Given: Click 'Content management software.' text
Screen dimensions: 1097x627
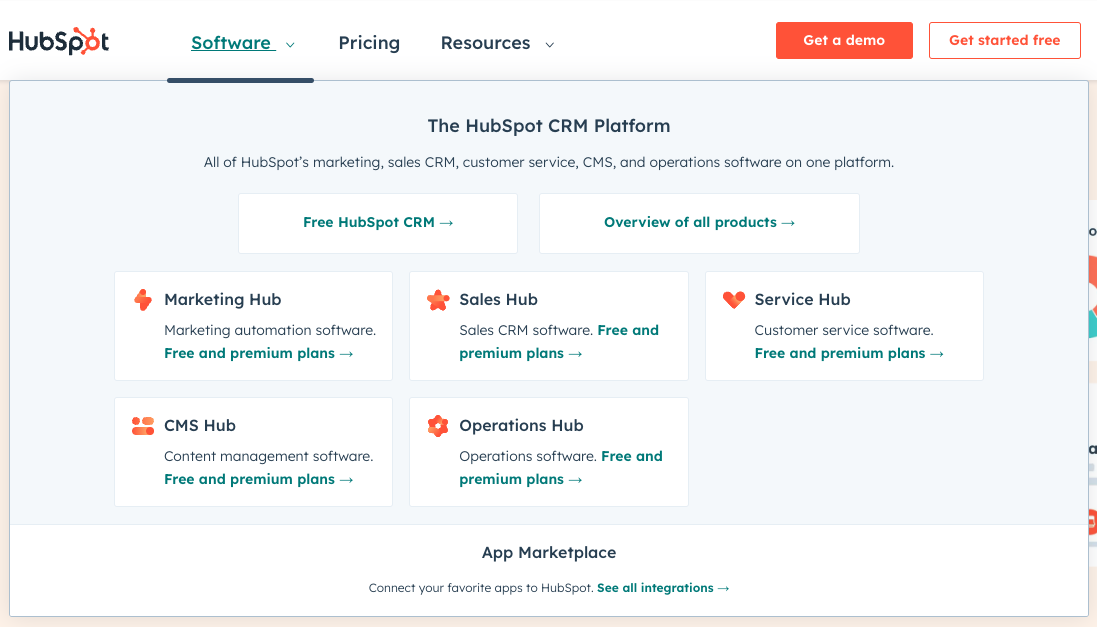Looking at the screenshot, I should point(269,456).
